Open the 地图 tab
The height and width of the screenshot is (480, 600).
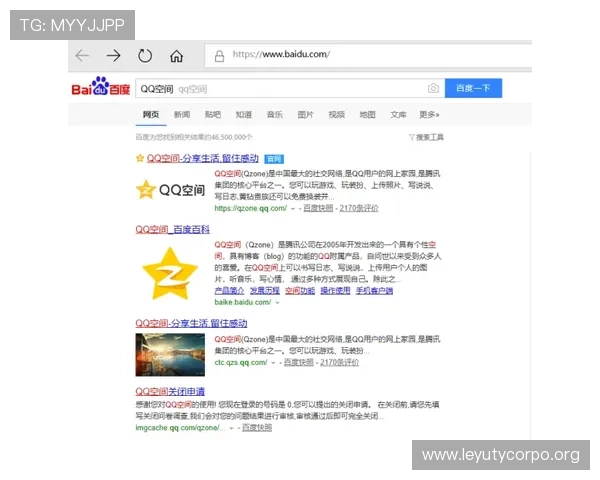[367, 114]
